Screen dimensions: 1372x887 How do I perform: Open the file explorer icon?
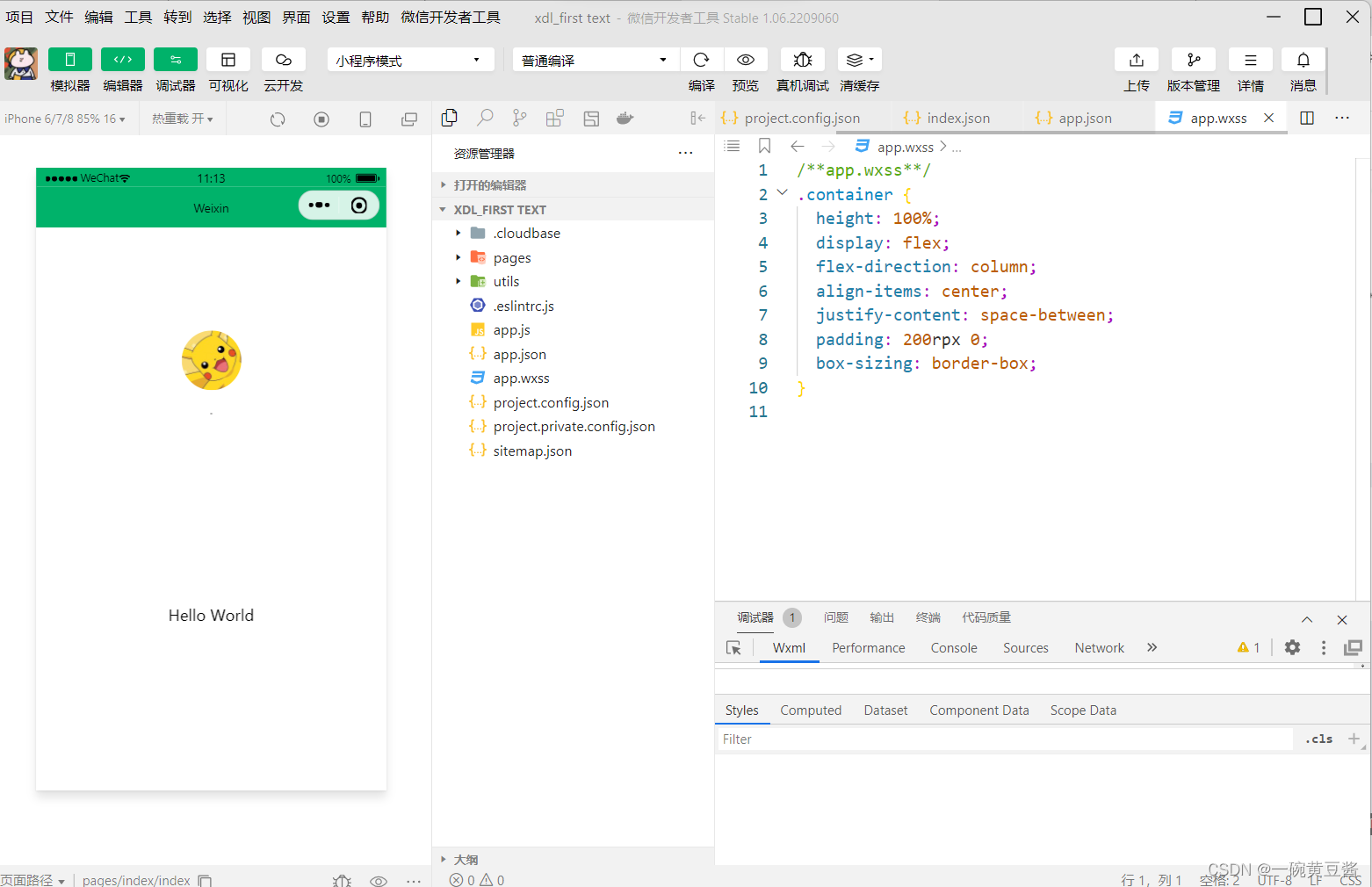coord(450,118)
